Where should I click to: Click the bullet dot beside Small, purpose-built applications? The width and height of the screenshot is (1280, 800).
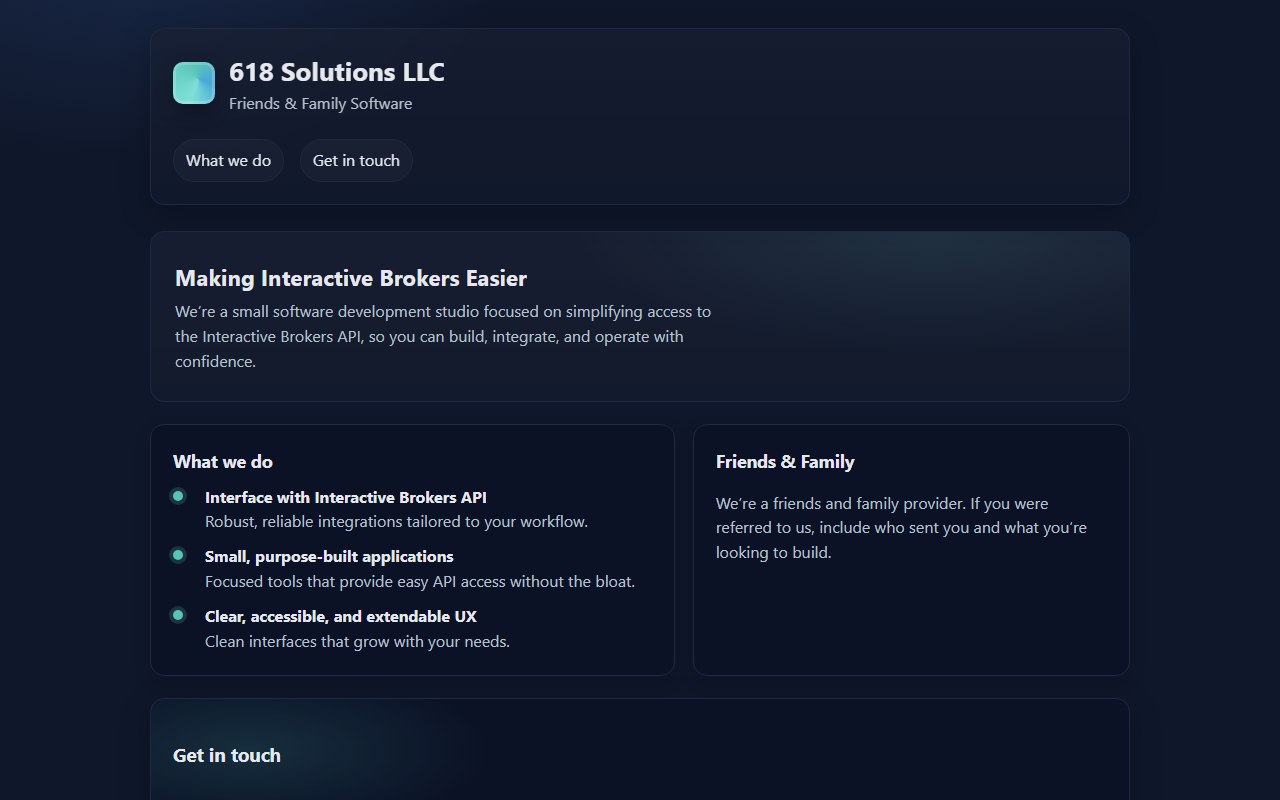tap(178, 555)
